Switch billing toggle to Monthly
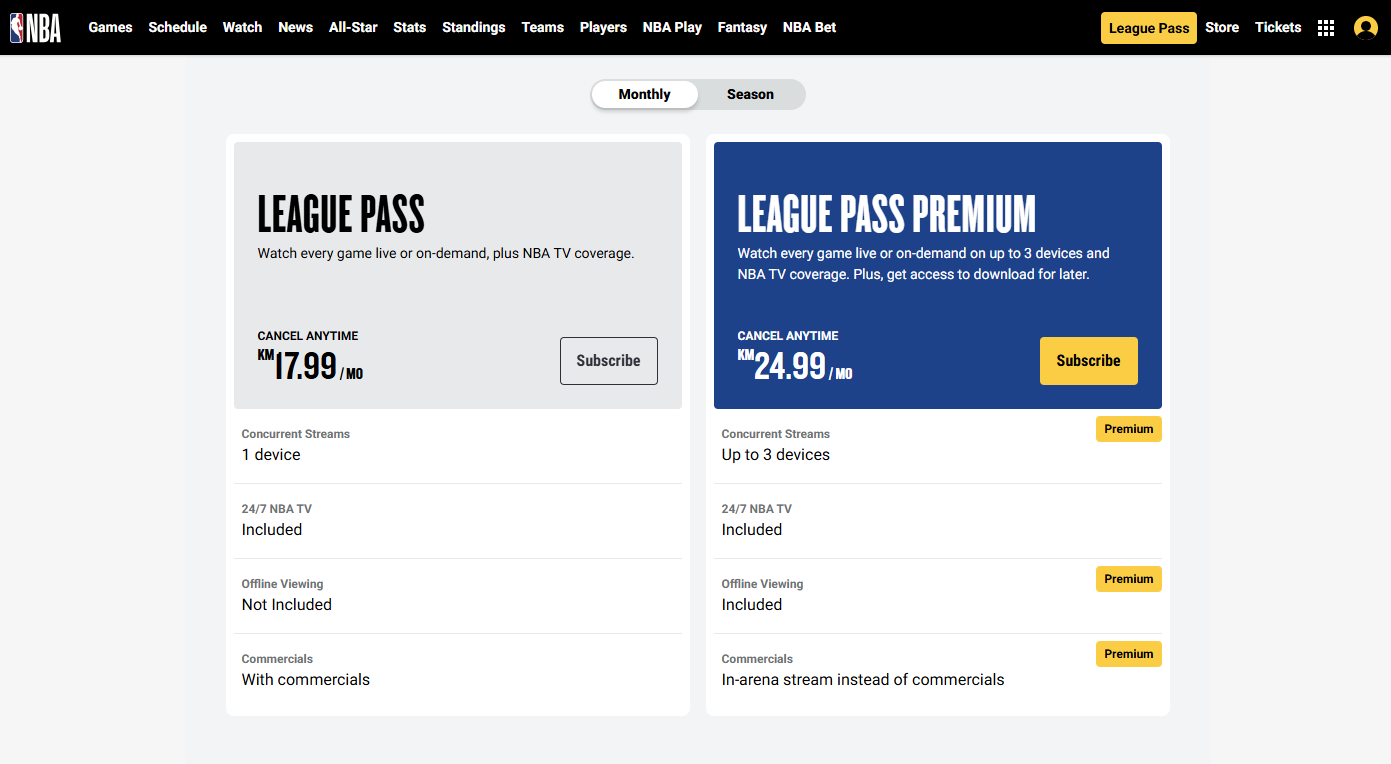The image size is (1391, 764). coord(644,94)
